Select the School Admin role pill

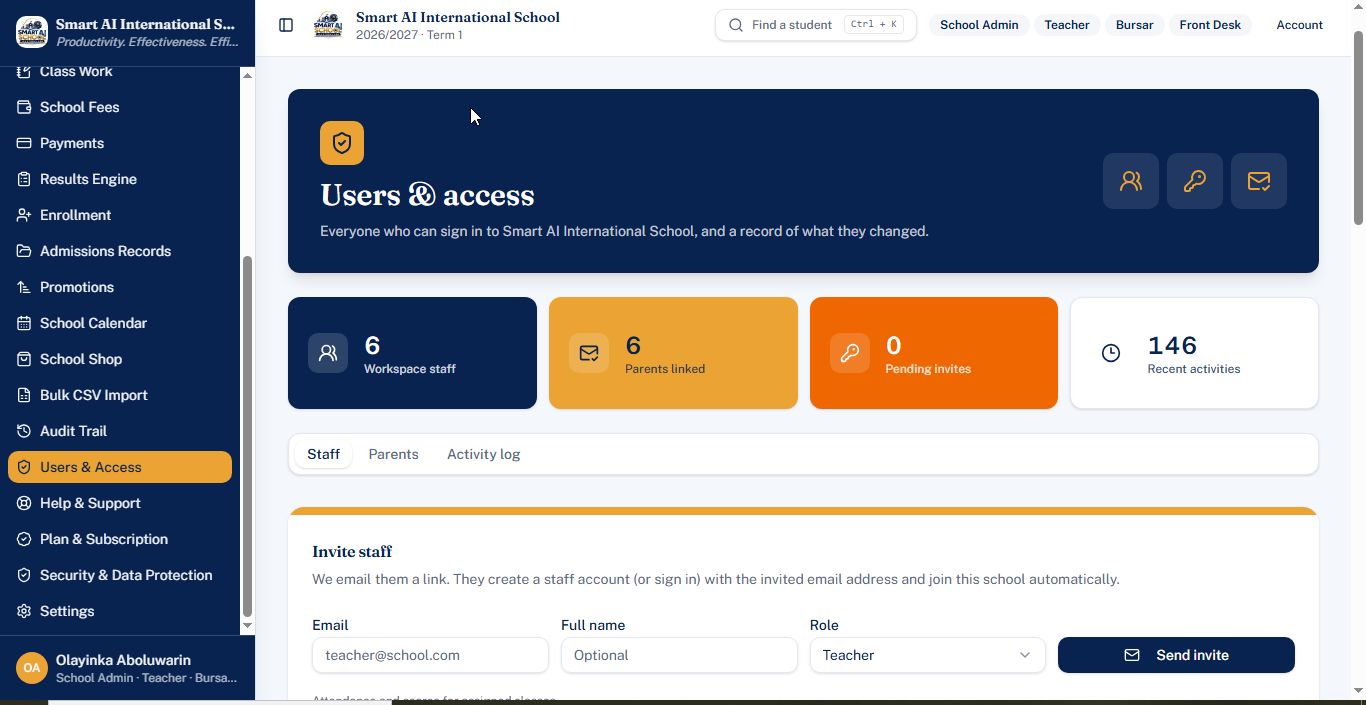pyautogui.click(x=979, y=25)
